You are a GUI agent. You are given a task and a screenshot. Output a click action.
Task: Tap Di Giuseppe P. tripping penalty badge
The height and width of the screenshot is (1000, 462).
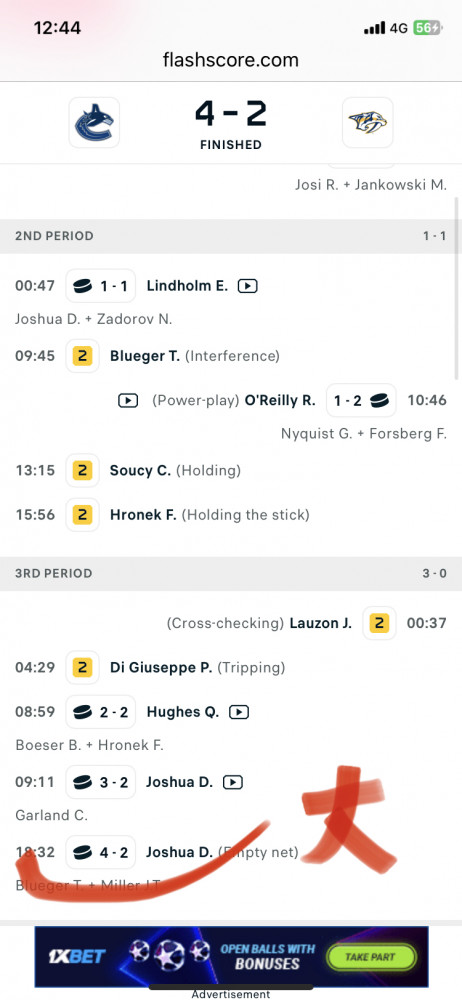pyautogui.click(x=82, y=668)
